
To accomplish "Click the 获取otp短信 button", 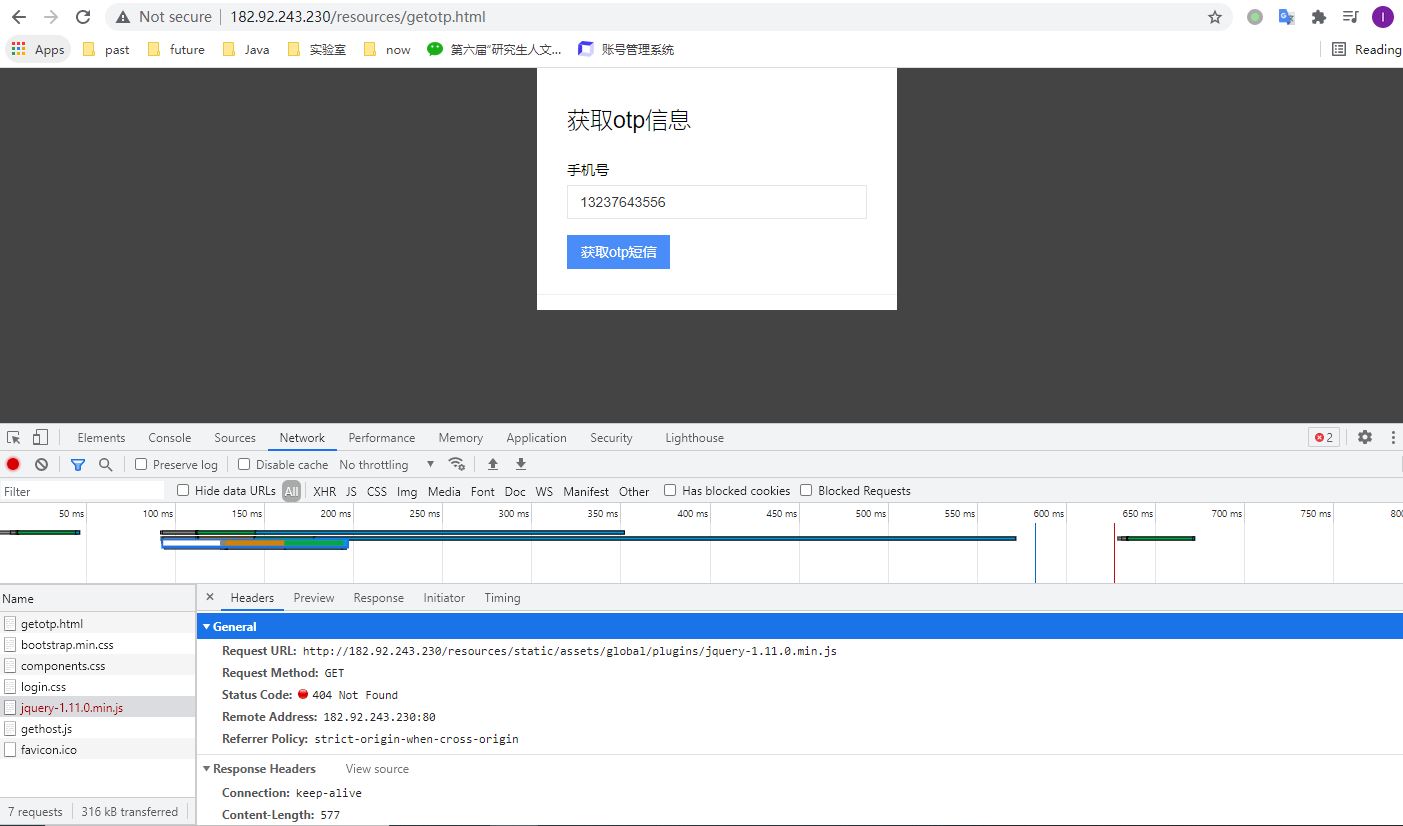I will 618,252.
